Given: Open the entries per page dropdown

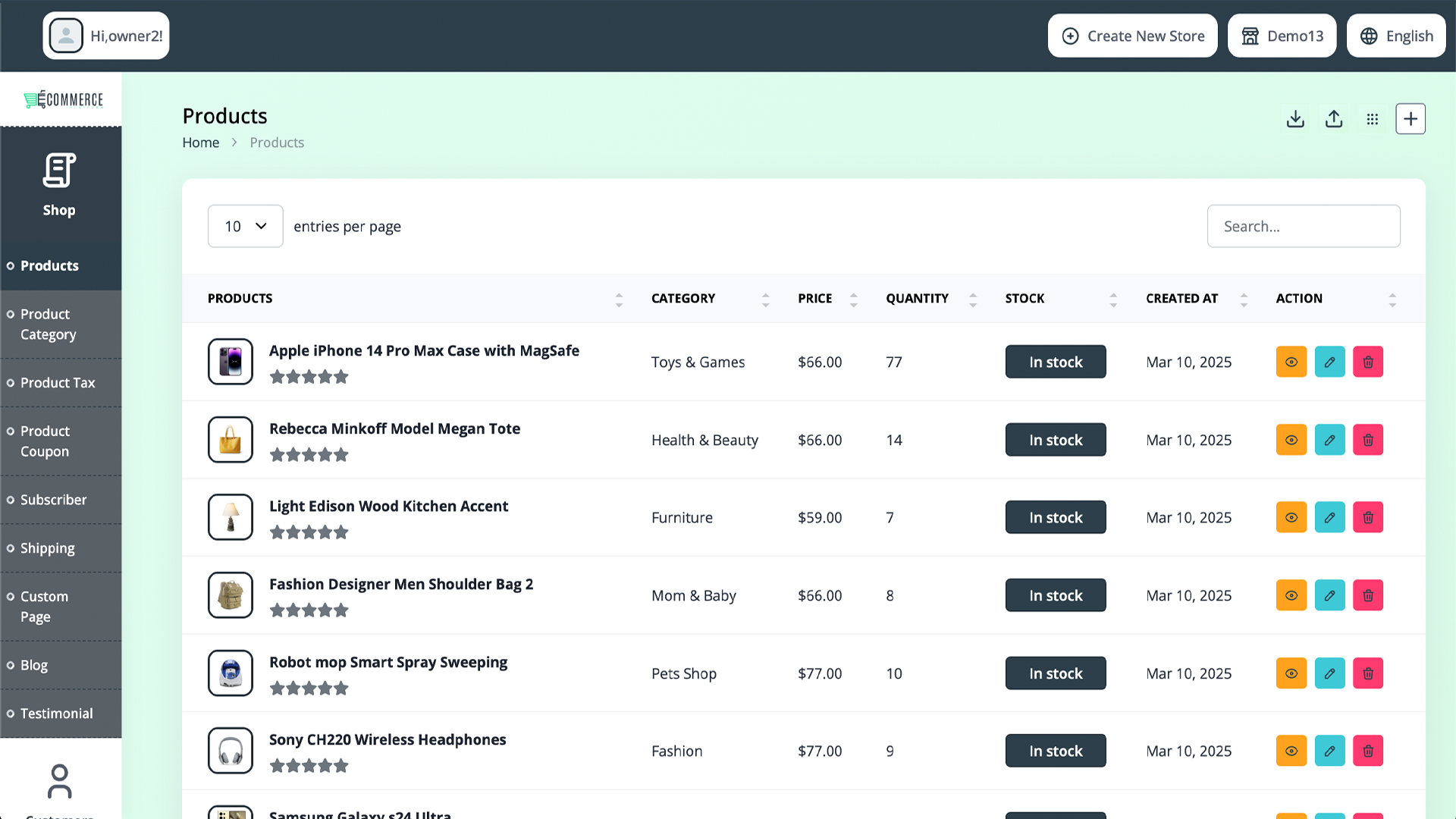Looking at the screenshot, I should pyautogui.click(x=245, y=226).
